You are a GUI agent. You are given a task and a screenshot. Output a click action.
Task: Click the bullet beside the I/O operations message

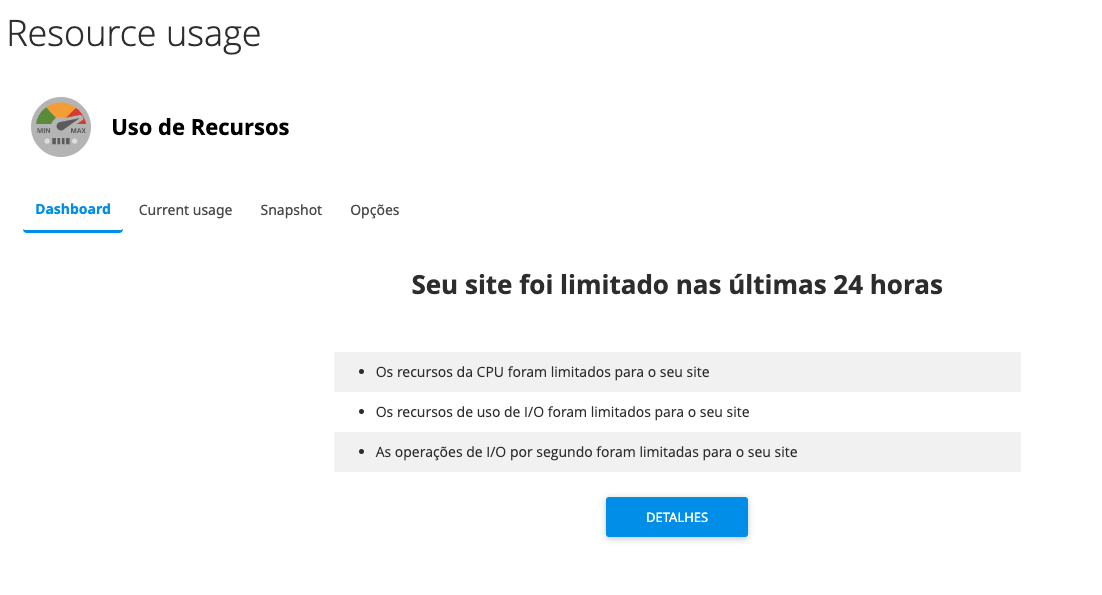[x=362, y=452]
